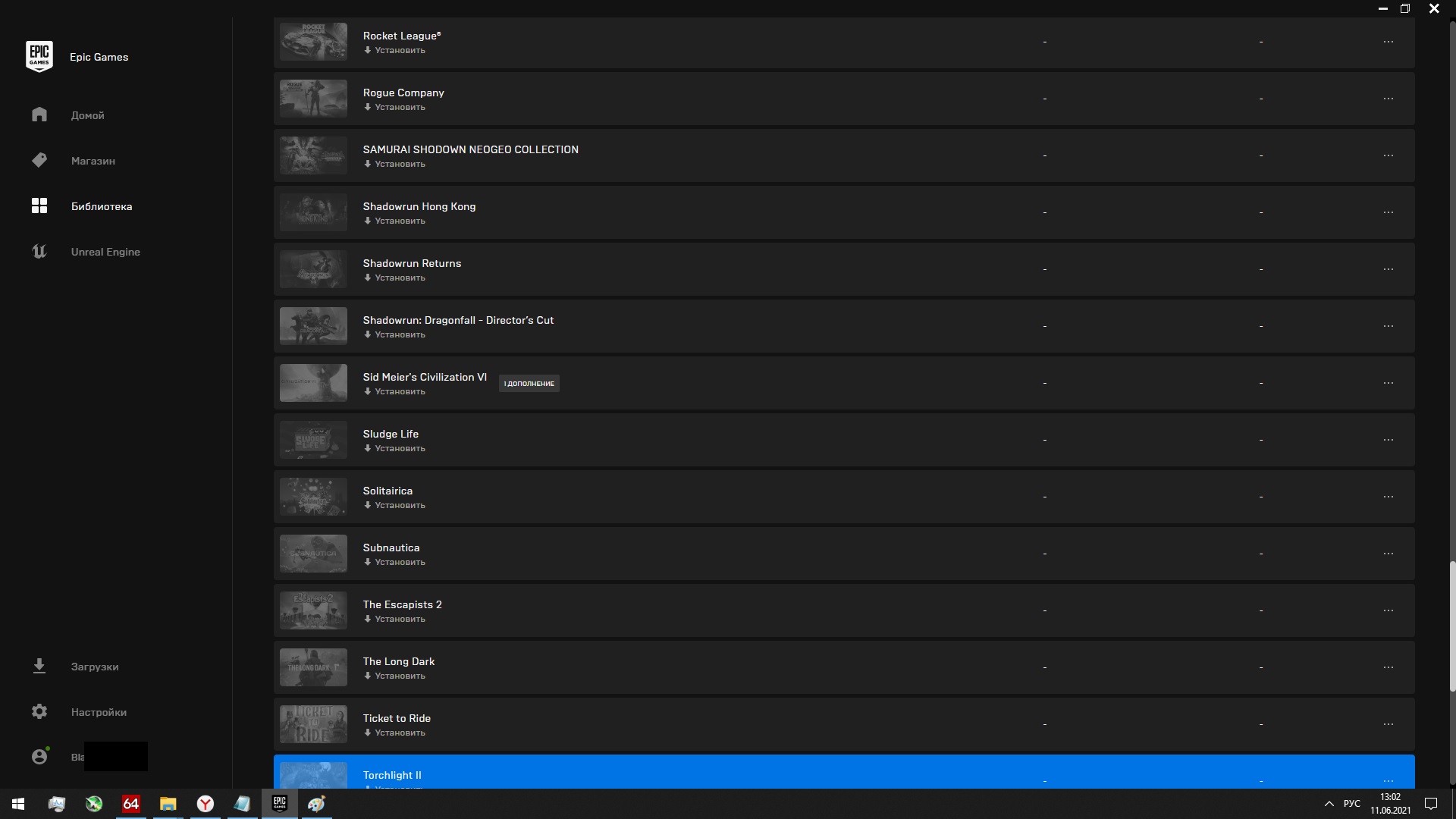Open options menu for The Long Dark

click(x=1388, y=667)
